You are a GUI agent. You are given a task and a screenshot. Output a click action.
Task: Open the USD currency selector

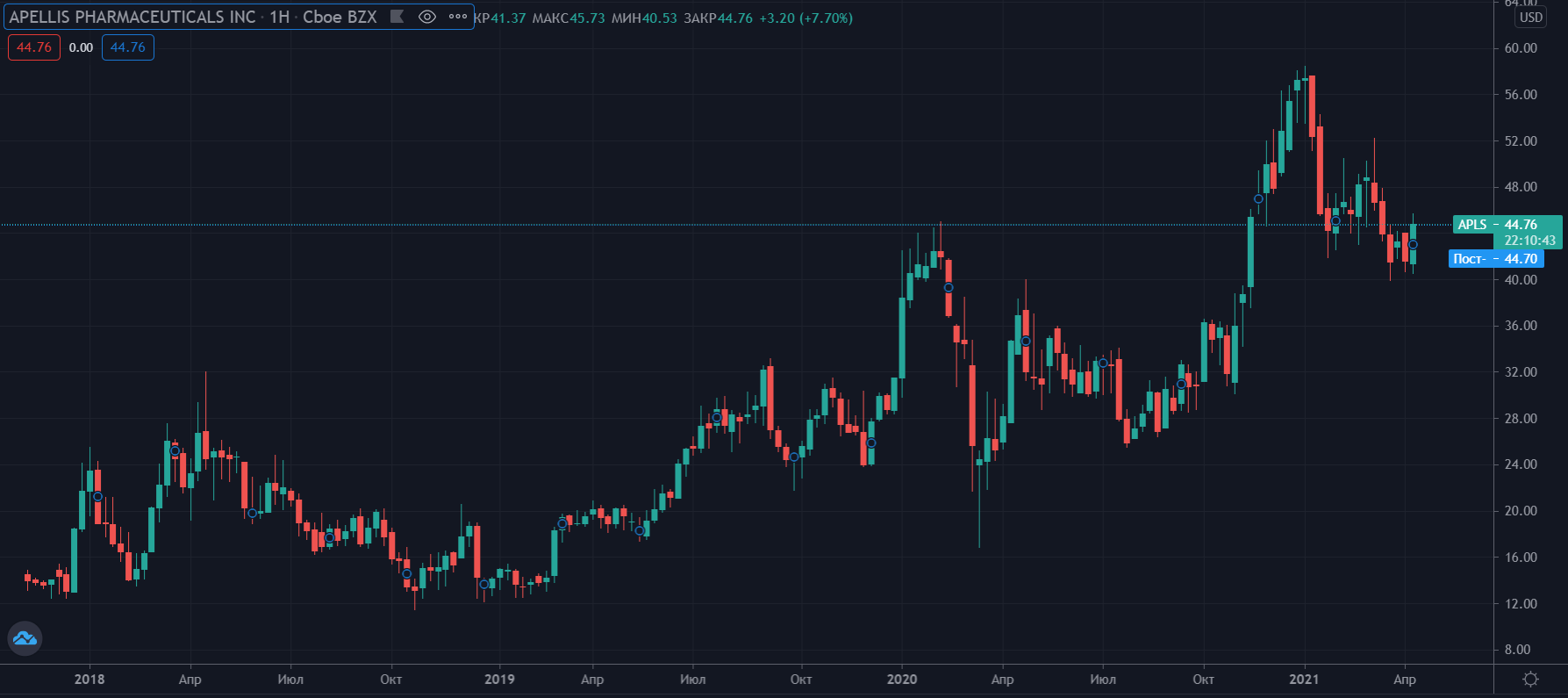tap(1531, 18)
